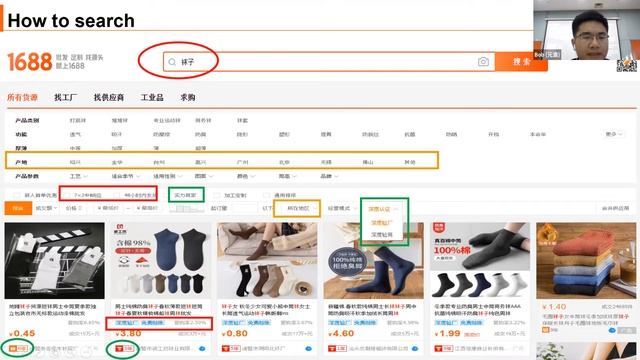Open the ¥0.80 product image
The width and height of the screenshot is (640, 360).
tap(267, 260)
